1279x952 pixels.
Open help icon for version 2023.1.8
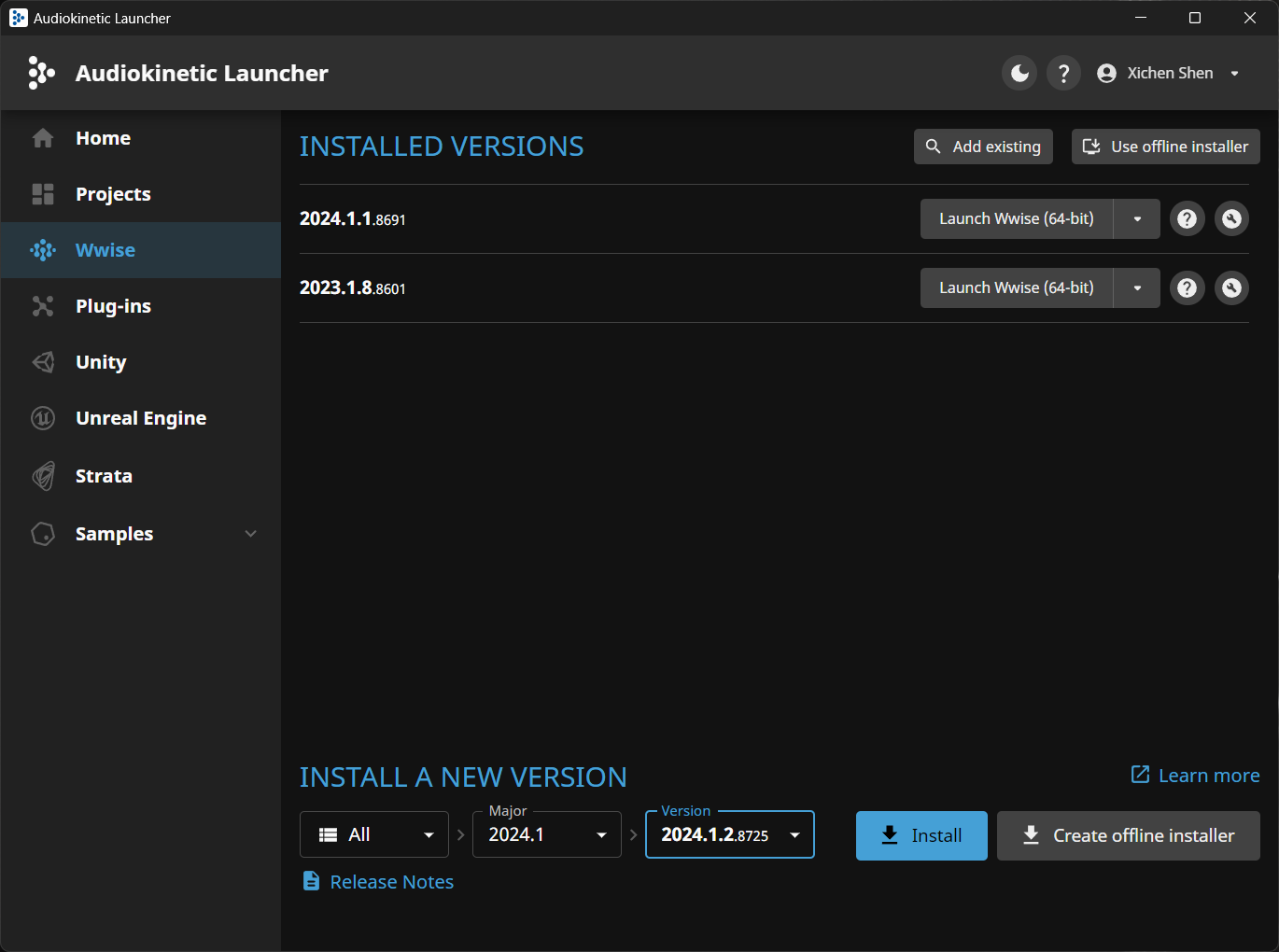pos(1187,287)
